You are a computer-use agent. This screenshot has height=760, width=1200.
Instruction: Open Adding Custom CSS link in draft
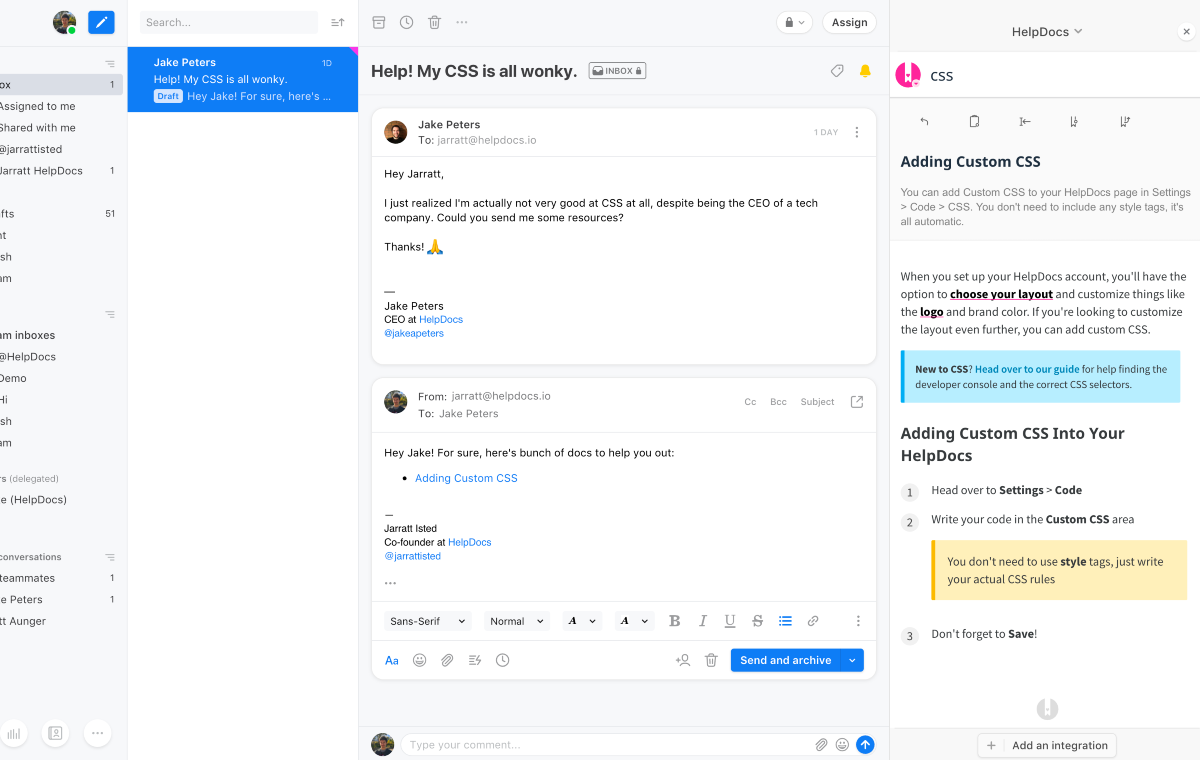(x=466, y=478)
